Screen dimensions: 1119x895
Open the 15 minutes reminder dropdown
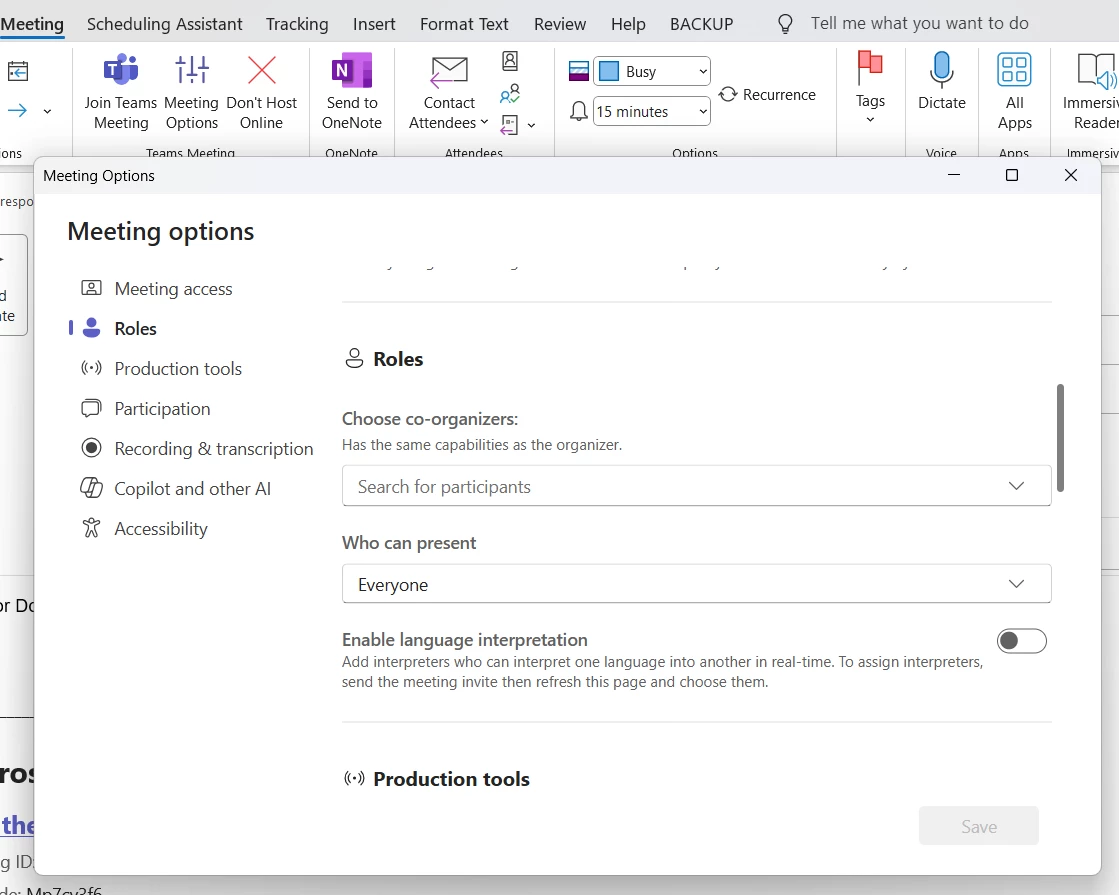(x=652, y=112)
